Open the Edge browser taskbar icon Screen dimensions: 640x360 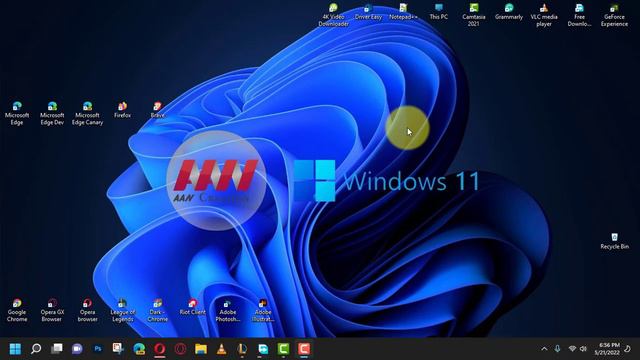coord(139,349)
